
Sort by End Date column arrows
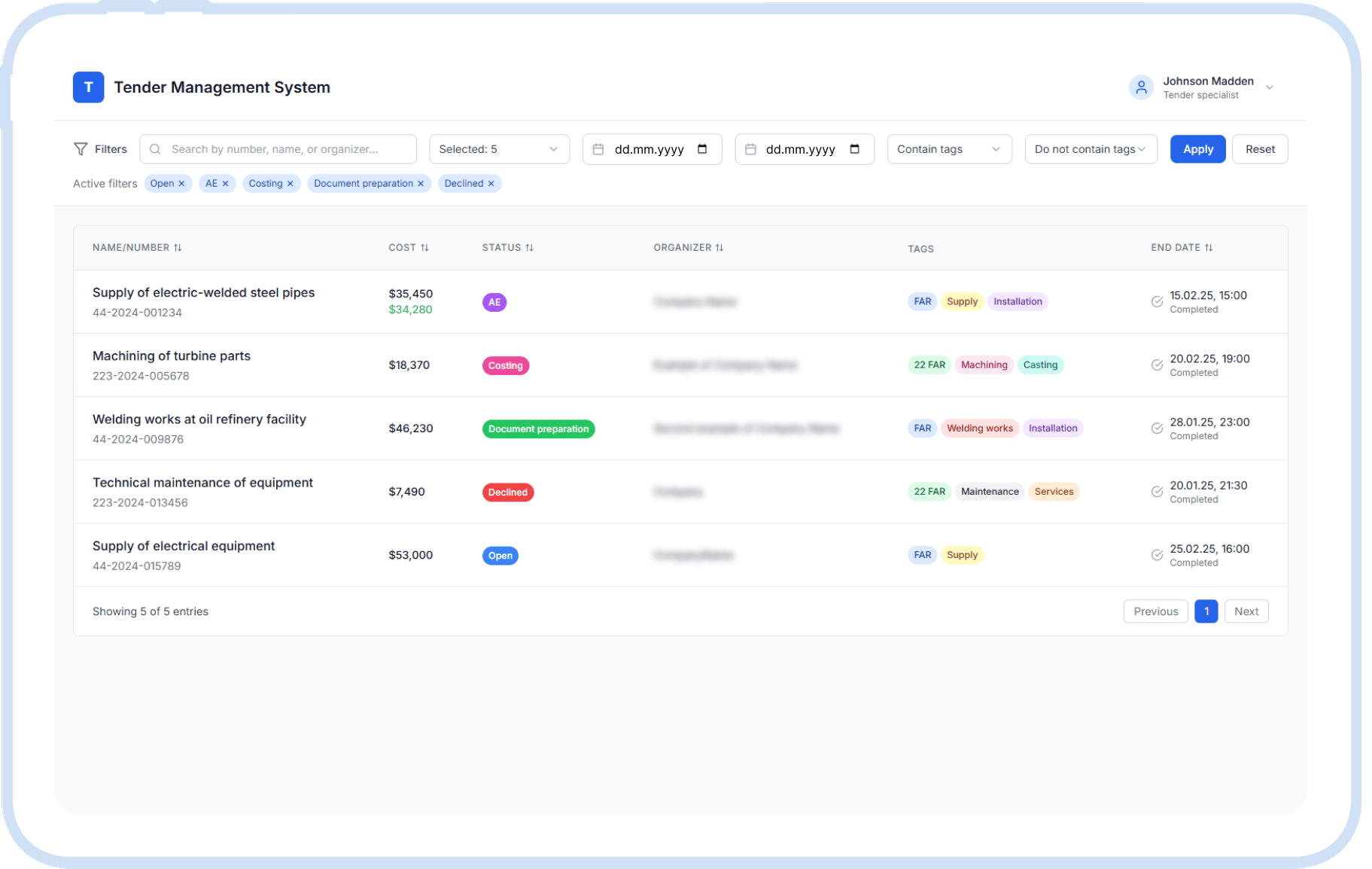click(x=1209, y=248)
